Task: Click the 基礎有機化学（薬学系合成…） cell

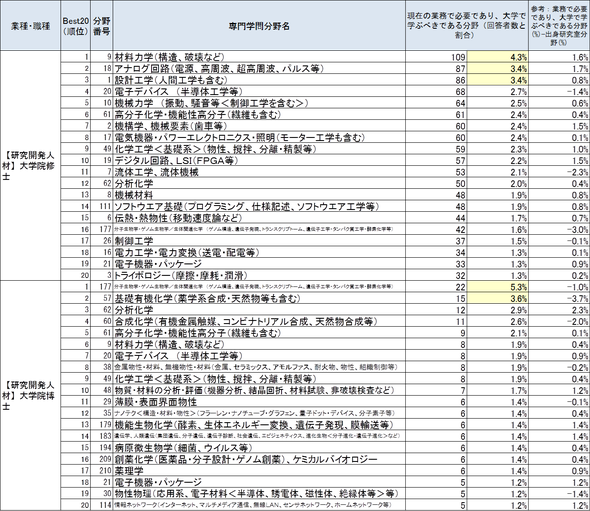Action: [259, 298]
